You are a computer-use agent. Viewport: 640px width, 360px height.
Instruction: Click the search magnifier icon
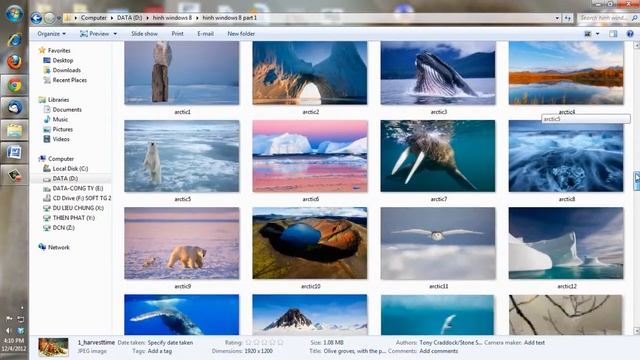pos(634,18)
